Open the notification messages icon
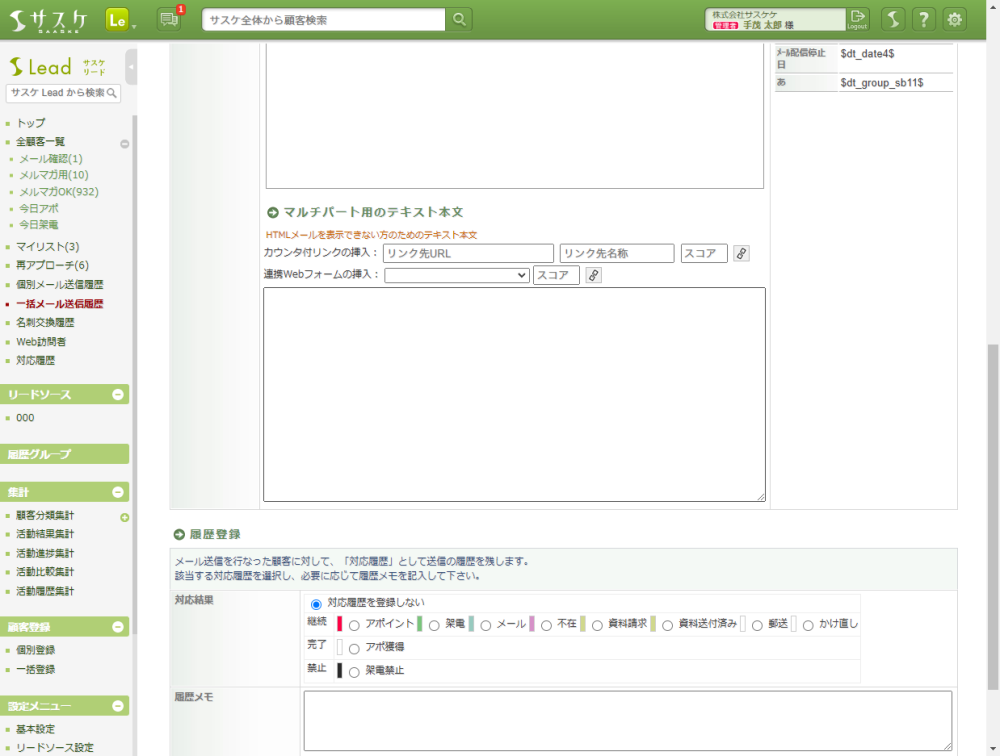Viewport: 1000px width, 756px height. pos(169,19)
